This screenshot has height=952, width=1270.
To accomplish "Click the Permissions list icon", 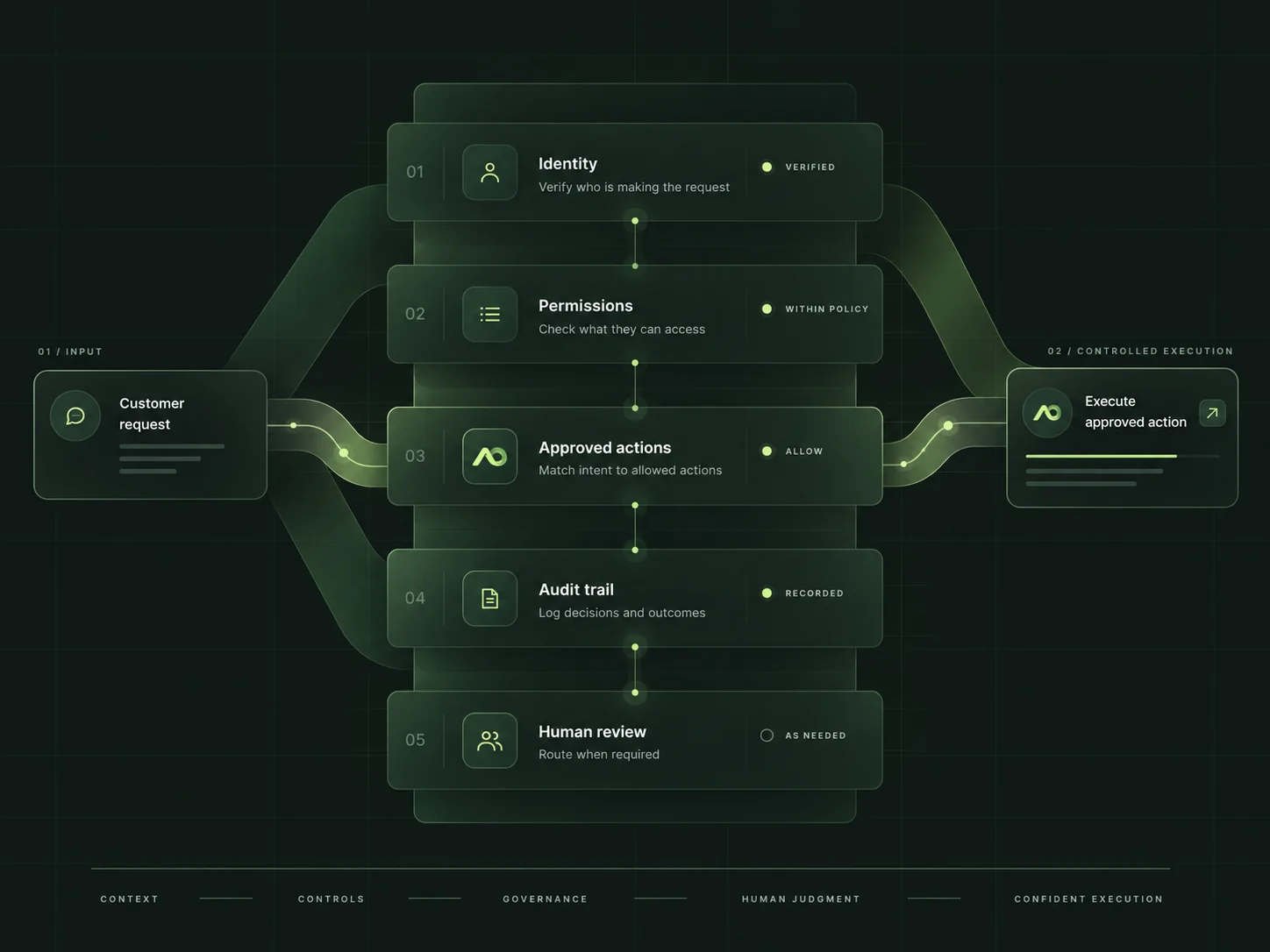I will pyautogui.click(x=489, y=315).
